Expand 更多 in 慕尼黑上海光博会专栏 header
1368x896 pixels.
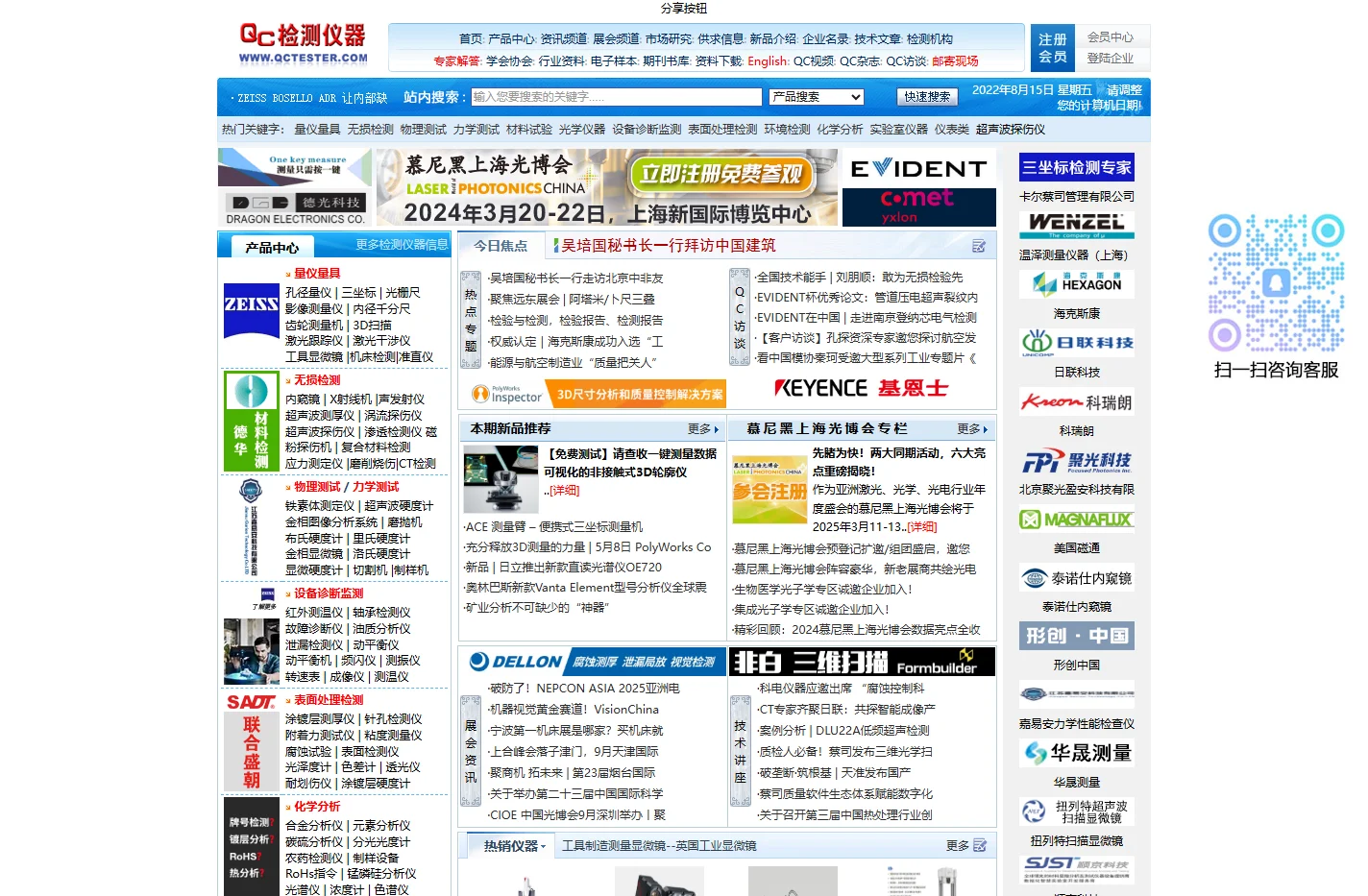click(972, 429)
